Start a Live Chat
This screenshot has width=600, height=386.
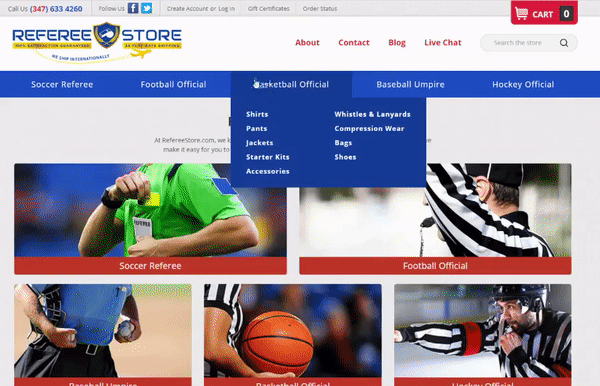443,42
